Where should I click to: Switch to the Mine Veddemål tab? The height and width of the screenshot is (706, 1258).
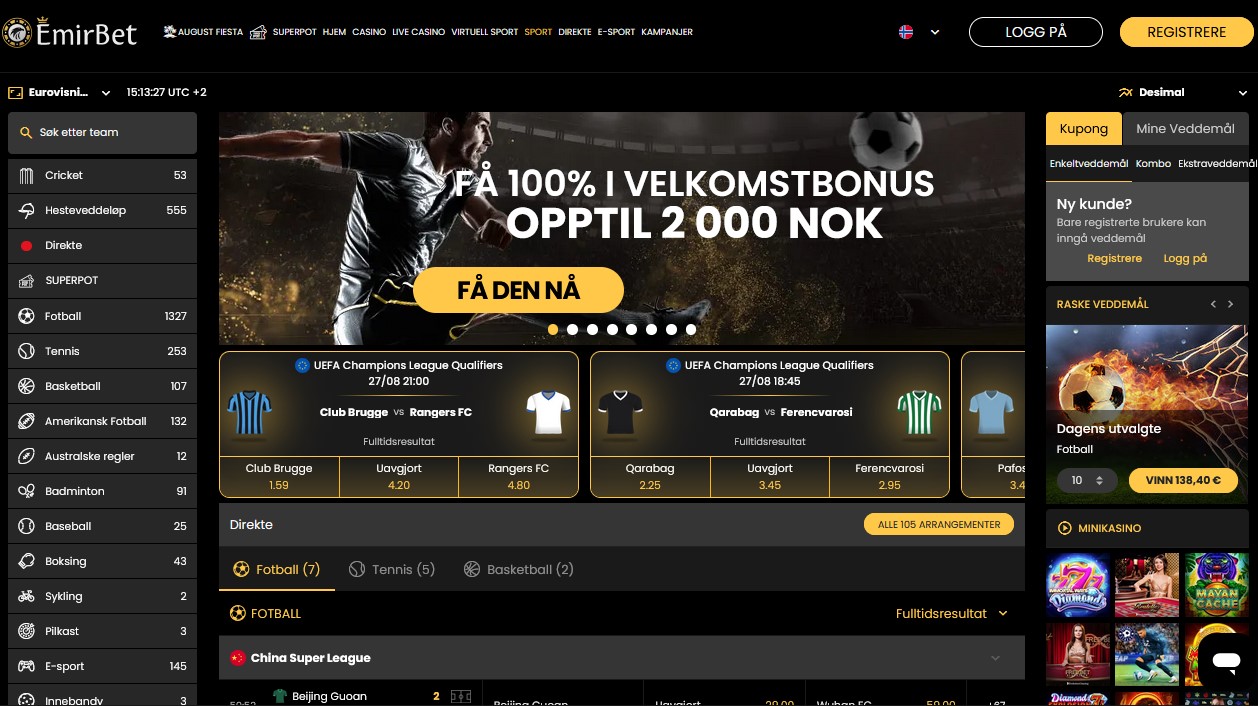(1185, 128)
